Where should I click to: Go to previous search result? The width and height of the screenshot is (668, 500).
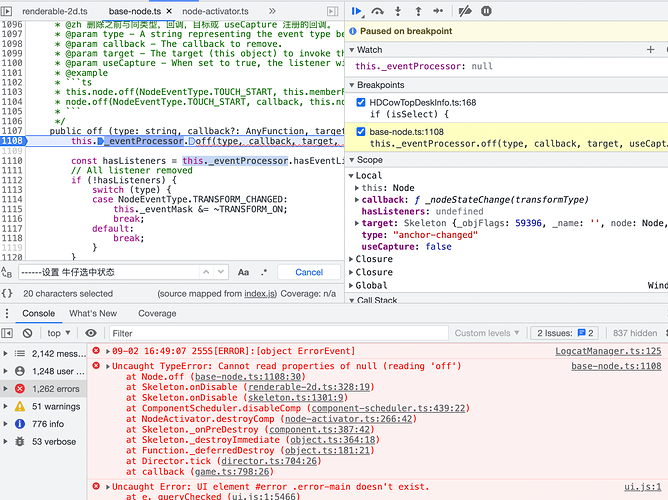[x=206, y=272]
